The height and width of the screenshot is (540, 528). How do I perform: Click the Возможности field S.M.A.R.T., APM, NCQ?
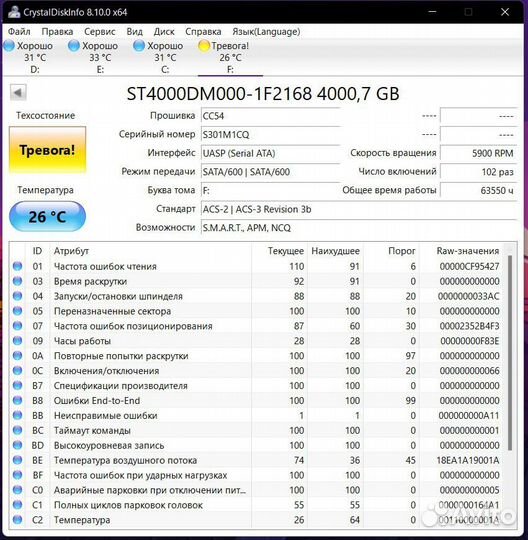[358, 228]
